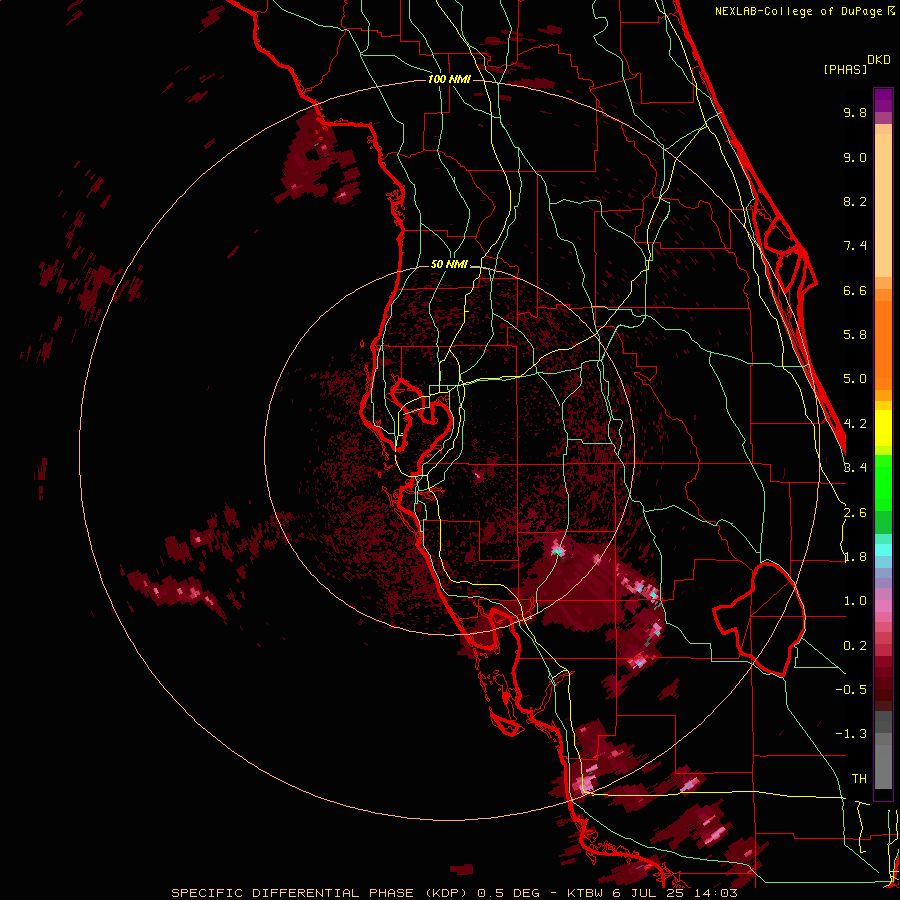Image resolution: width=900 pixels, height=900 pixels.
Task: Pick the purple top segment of the color bar
Action: coord(883,100)
